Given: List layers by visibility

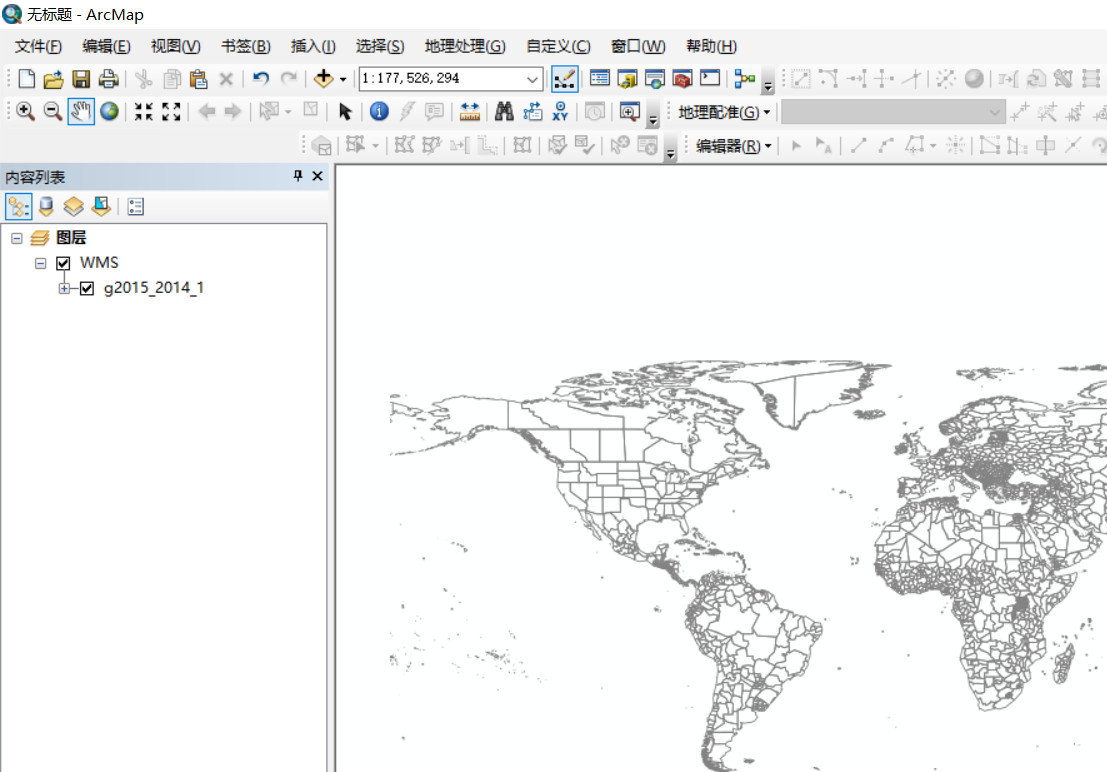Looking at the screenshot, I should coord(73,207).
